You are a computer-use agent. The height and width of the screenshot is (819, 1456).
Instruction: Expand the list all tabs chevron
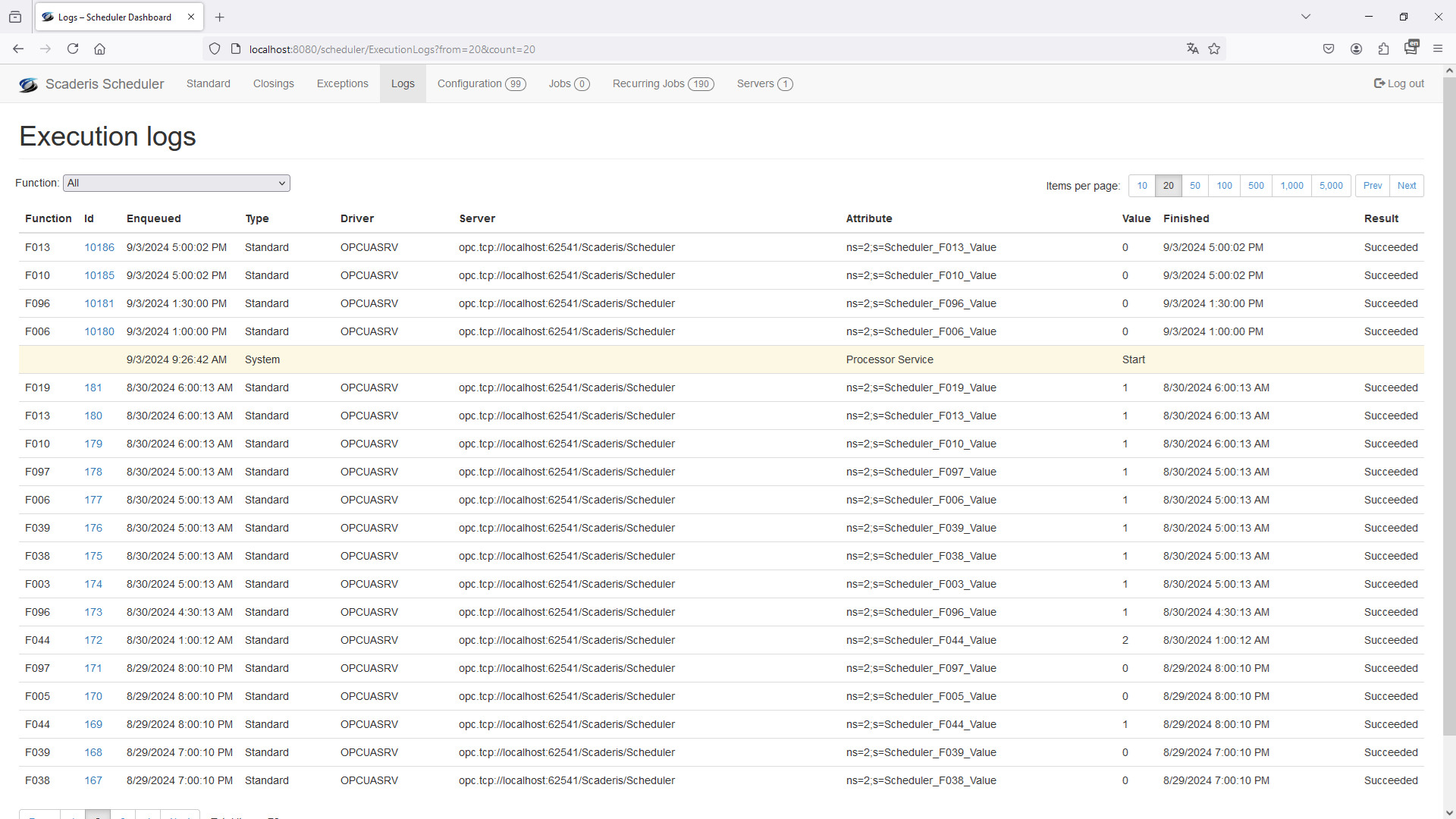(1305, 17)
